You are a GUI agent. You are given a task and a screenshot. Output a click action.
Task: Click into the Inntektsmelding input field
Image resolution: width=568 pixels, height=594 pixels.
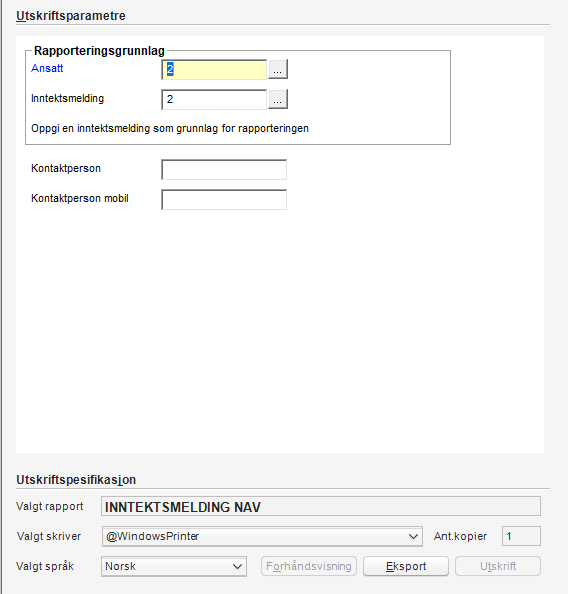214,99
